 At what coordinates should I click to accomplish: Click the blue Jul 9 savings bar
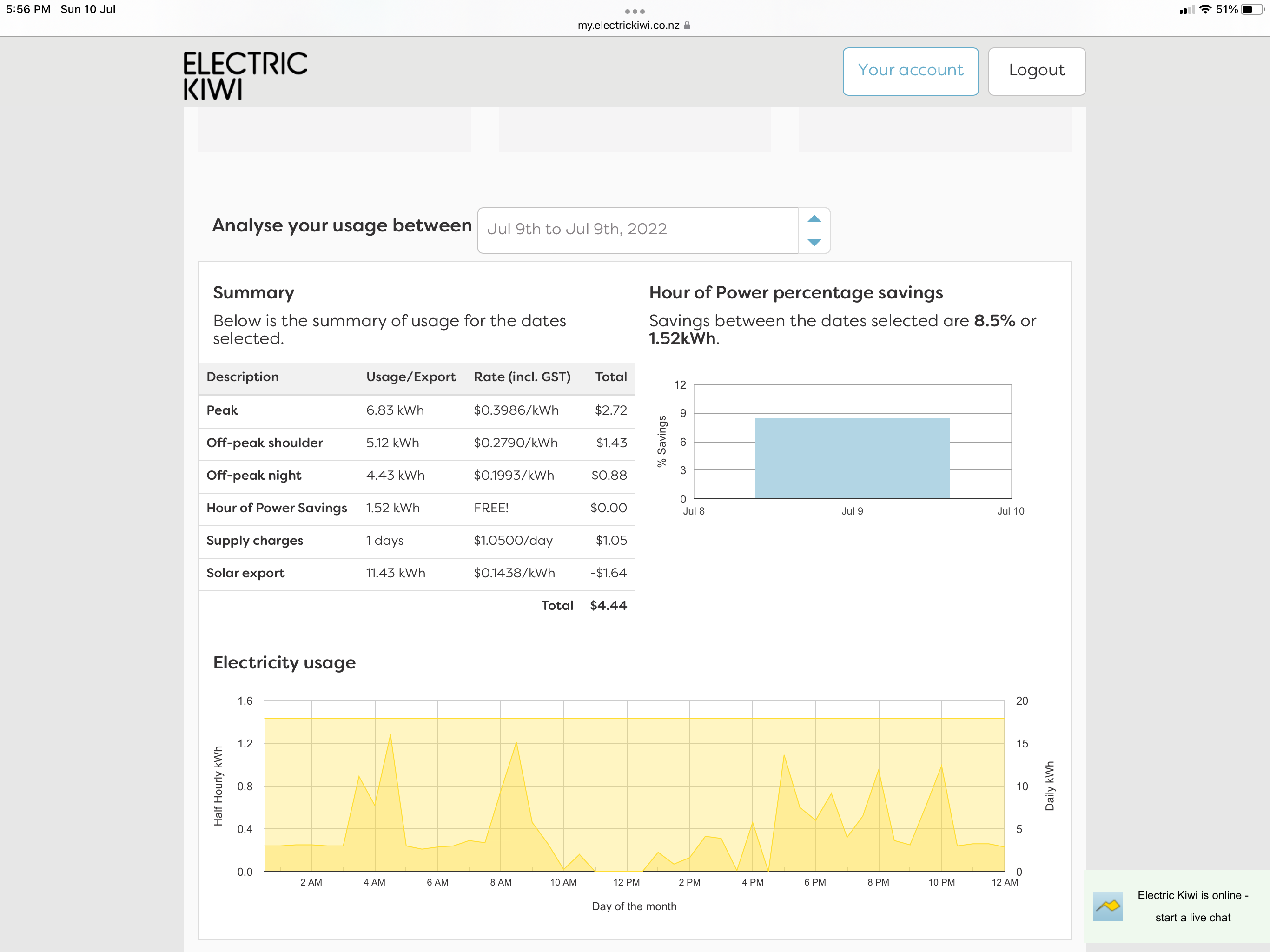pos(852,458)
